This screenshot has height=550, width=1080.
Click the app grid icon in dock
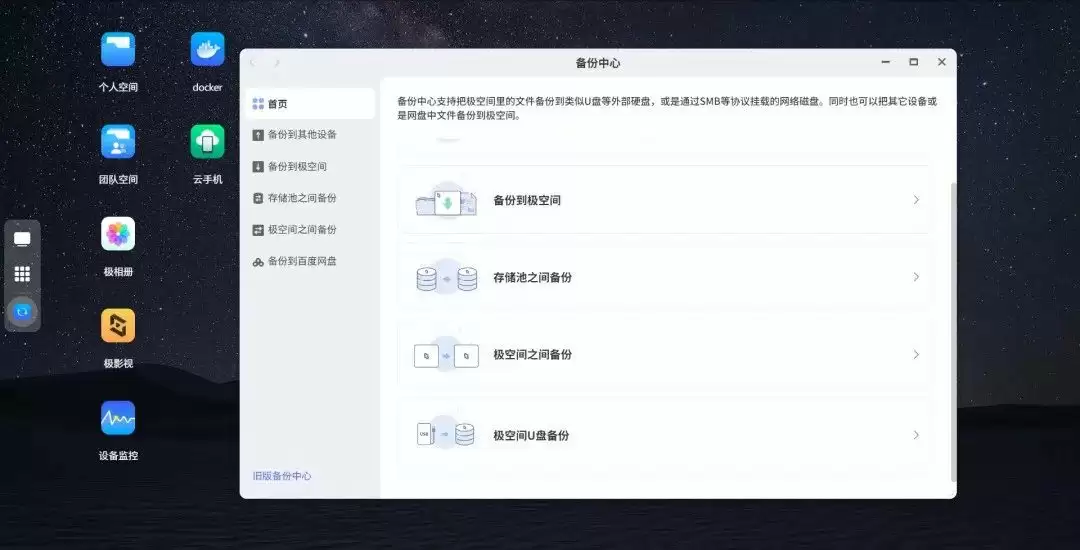tap(22, 274)
